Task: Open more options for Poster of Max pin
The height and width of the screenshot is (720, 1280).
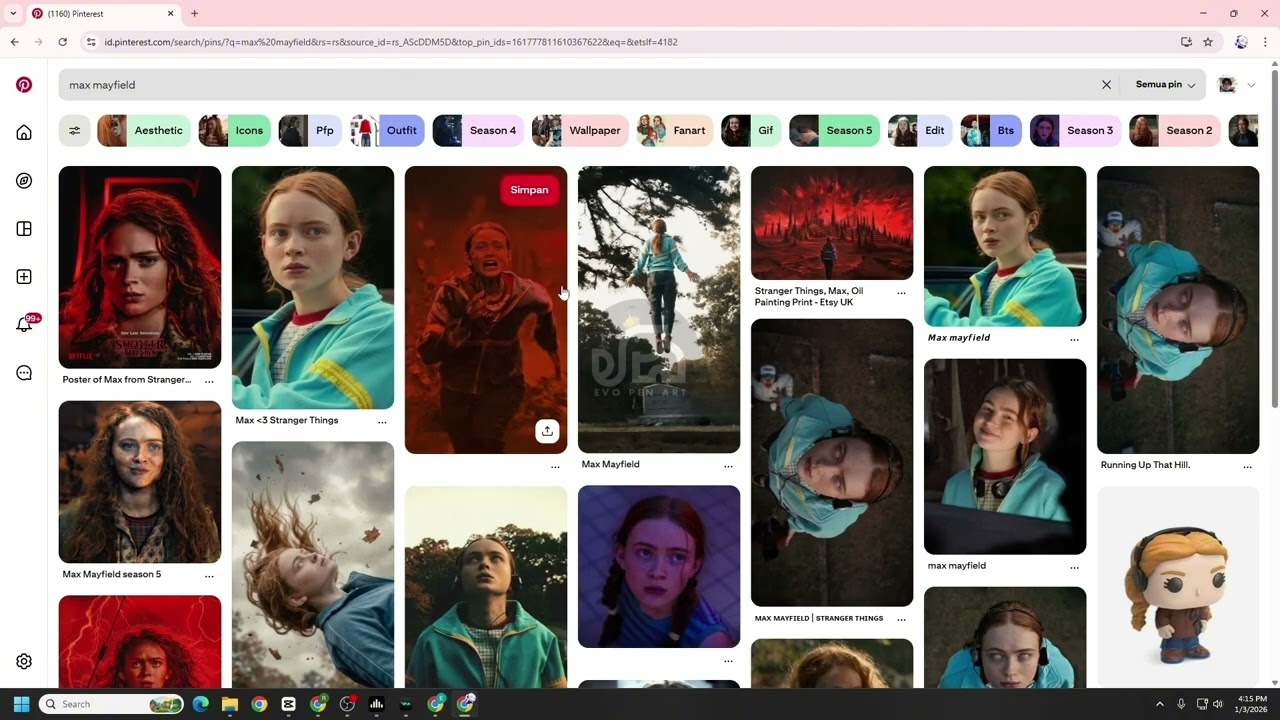Action: pyautogui.click(x=209, y=380)
